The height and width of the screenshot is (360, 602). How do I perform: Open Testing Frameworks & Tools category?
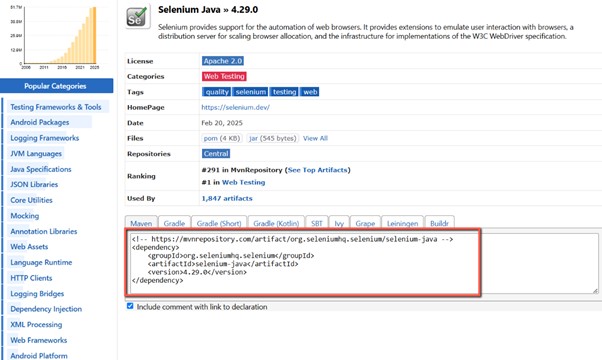[56, 107]
